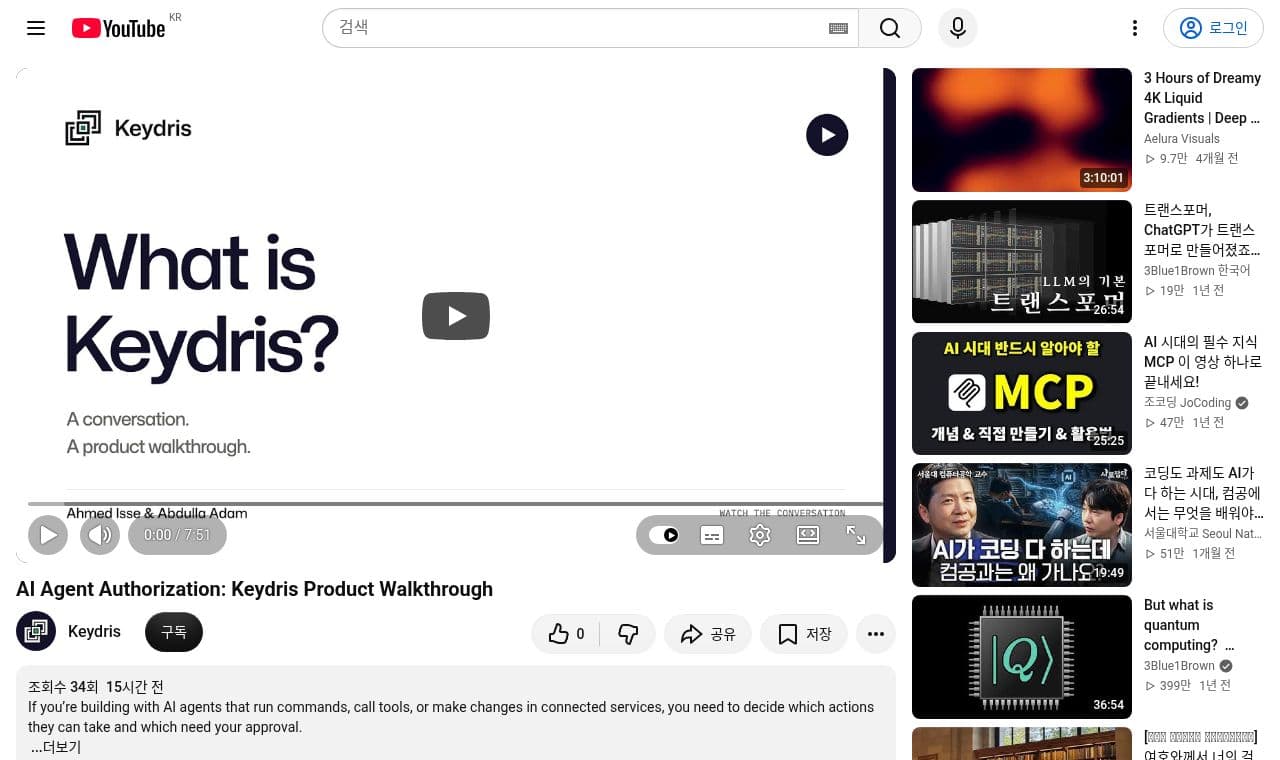Open 'But what is quantum computing?' title
Image resolution: width=1280 pixels, height=760 pixels.
[1191, 625]
